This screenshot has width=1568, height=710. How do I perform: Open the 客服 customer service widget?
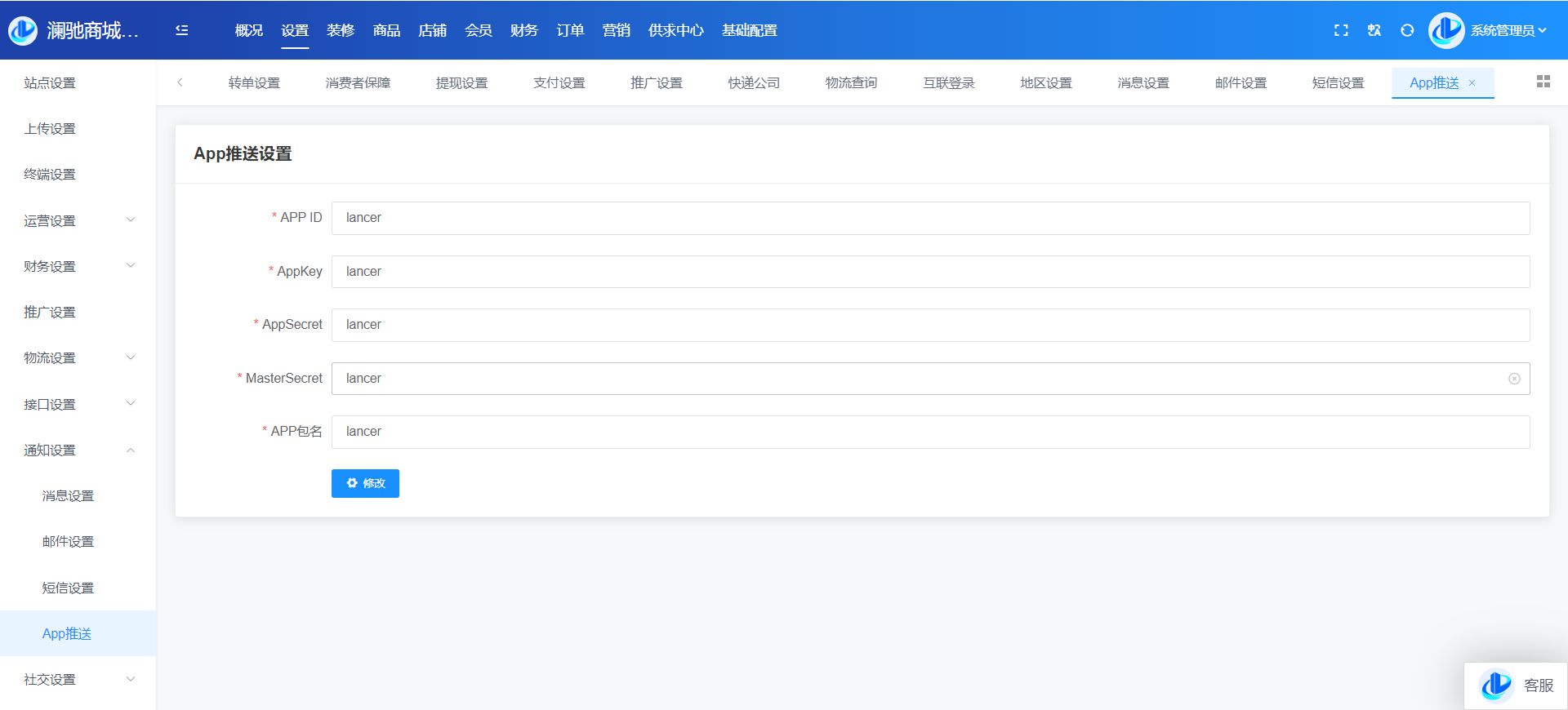click(x=1517, y=686)
